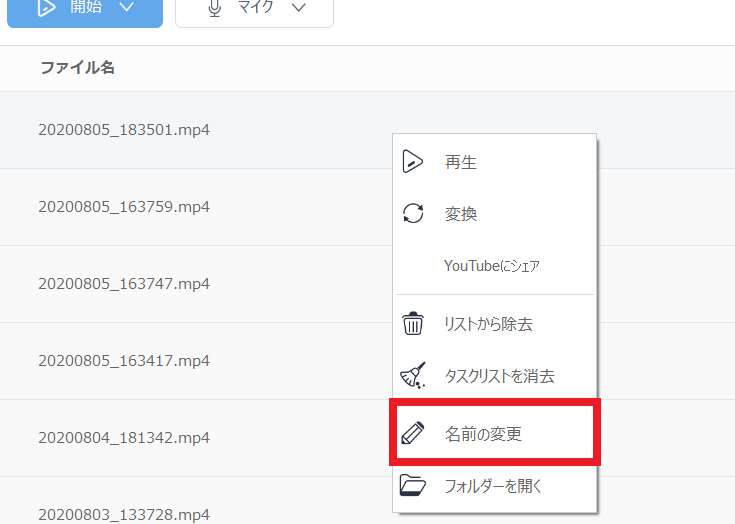
Task: Select file 20200804_181342.mp4 entry
Action: coord(124,437)
